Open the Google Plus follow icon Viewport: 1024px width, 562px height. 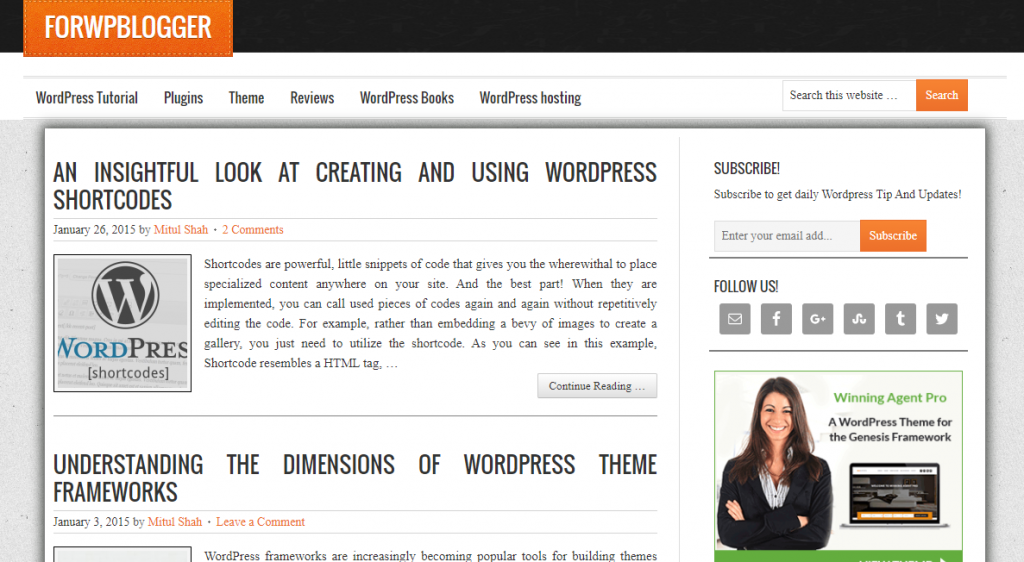click(x=818, y=319)
